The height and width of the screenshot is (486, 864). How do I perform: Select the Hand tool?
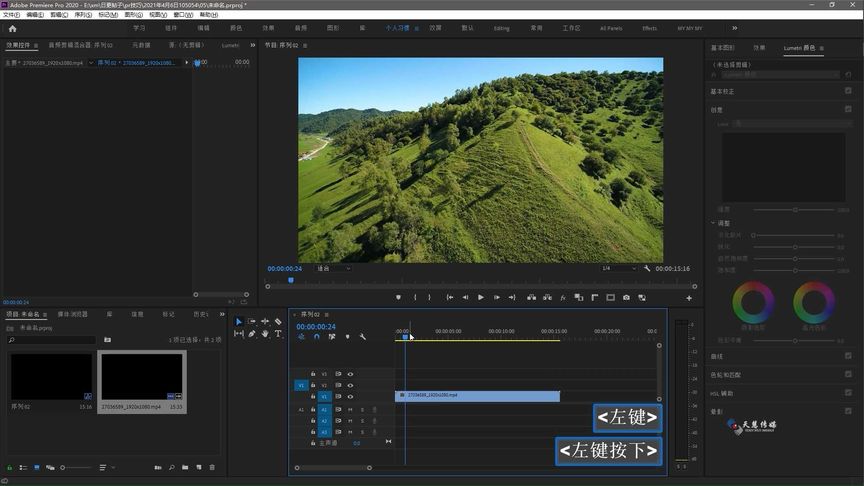tap(264, 334)
